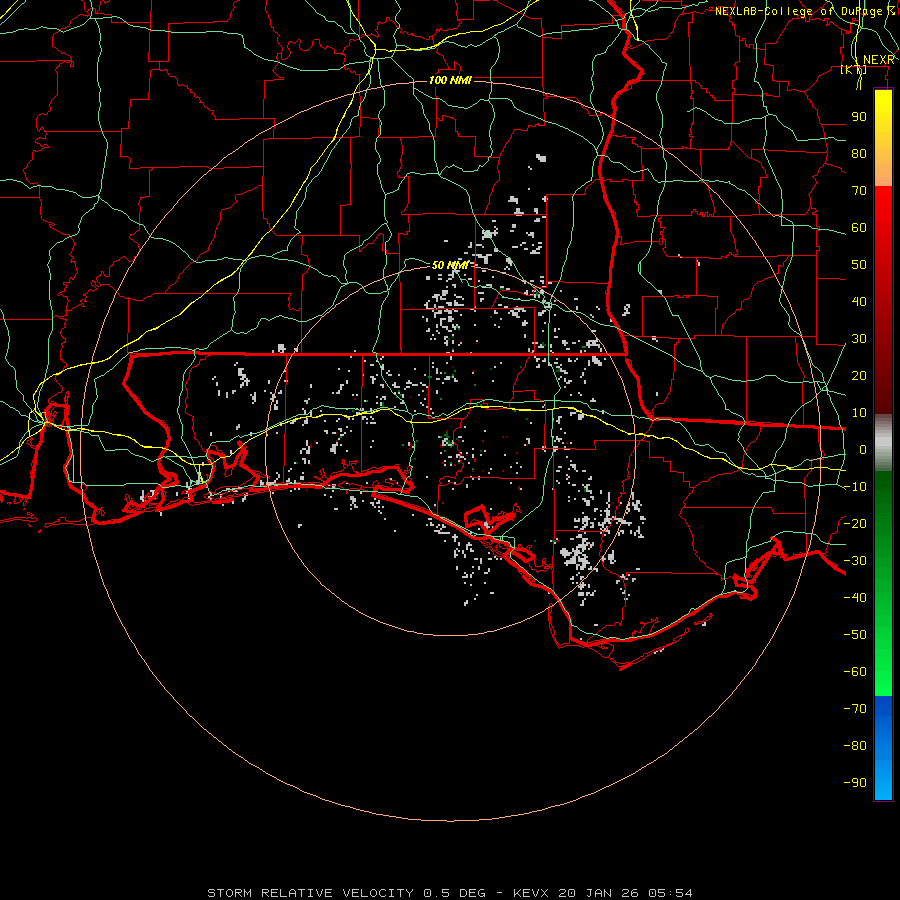This screenshot has height=900, width=900.
Task: Click the "05:54" timestamp in footer
Action: pyautogui.click(x=670, y=893)
